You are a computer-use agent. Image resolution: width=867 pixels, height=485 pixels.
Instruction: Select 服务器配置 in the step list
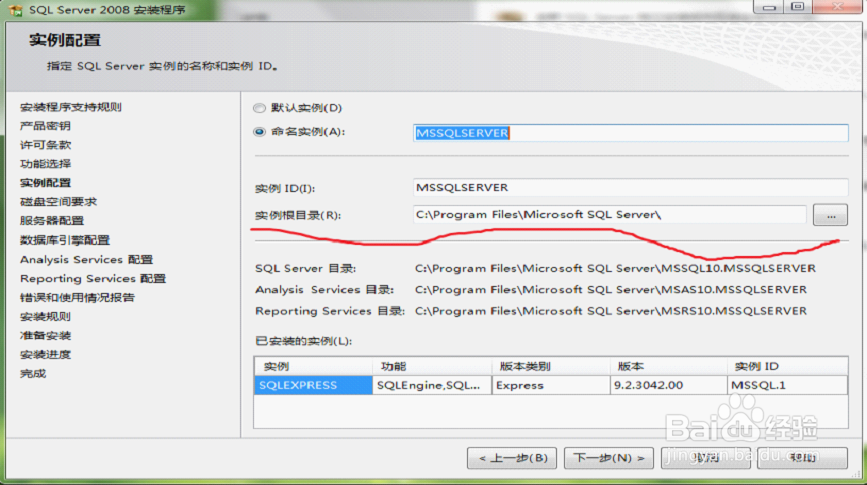pyautogui.click(x=52, y=221)
